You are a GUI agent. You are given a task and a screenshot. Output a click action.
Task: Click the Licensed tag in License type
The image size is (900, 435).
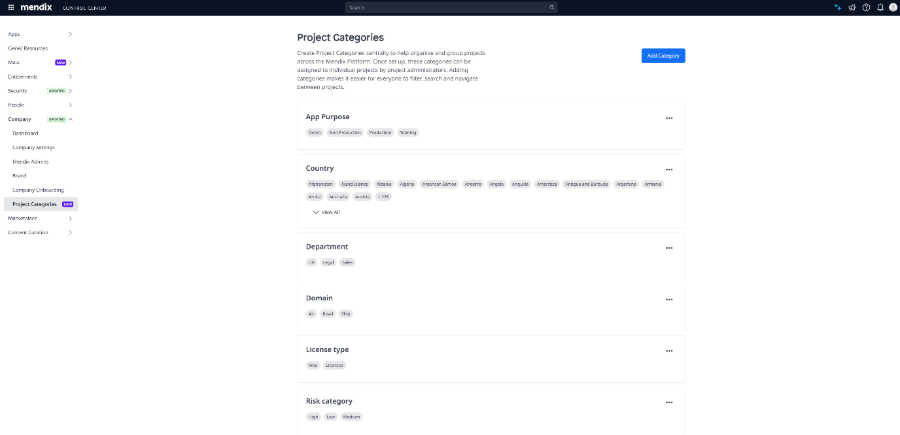point(334,366)
